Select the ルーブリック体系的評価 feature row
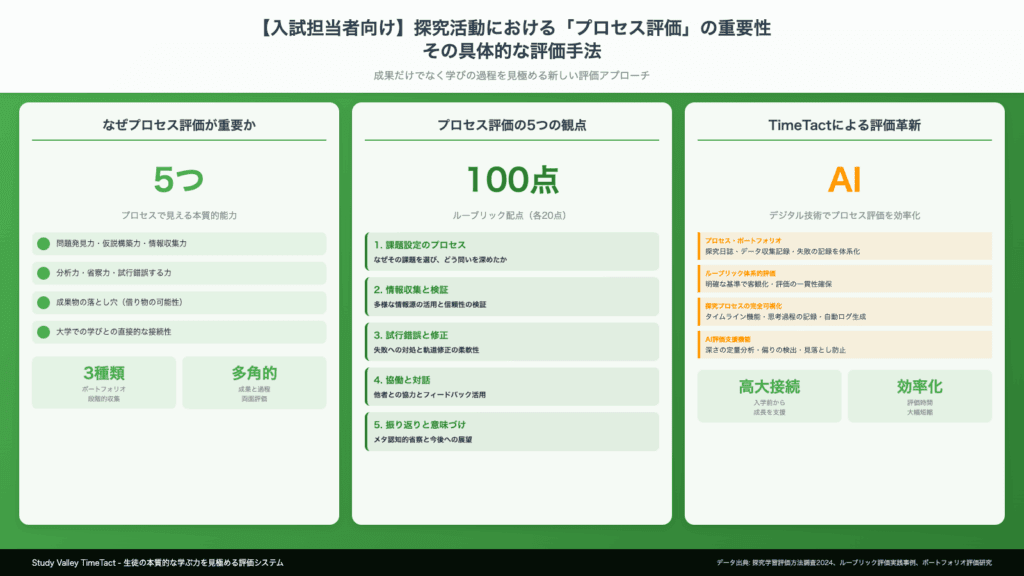1024x576 pixels. point(844,278)
